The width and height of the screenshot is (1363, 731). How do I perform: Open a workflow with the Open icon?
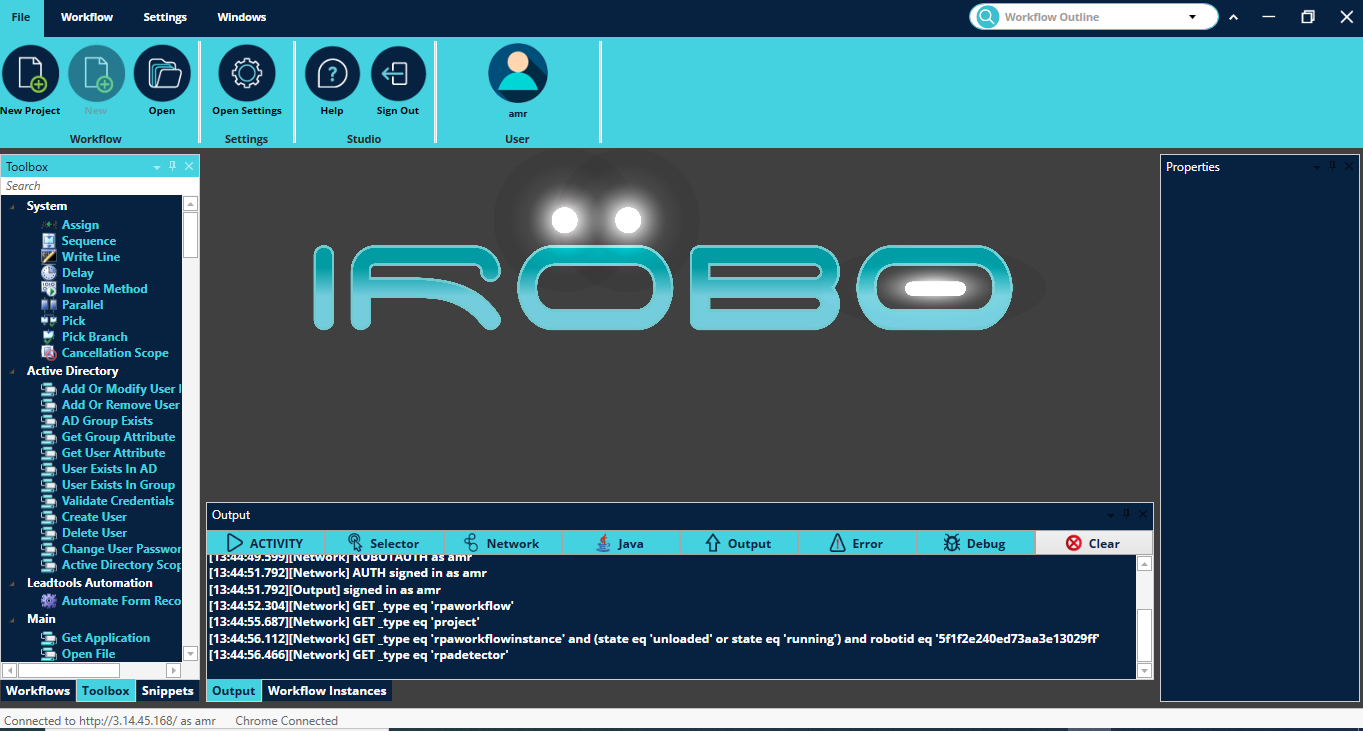coord(162,74)
